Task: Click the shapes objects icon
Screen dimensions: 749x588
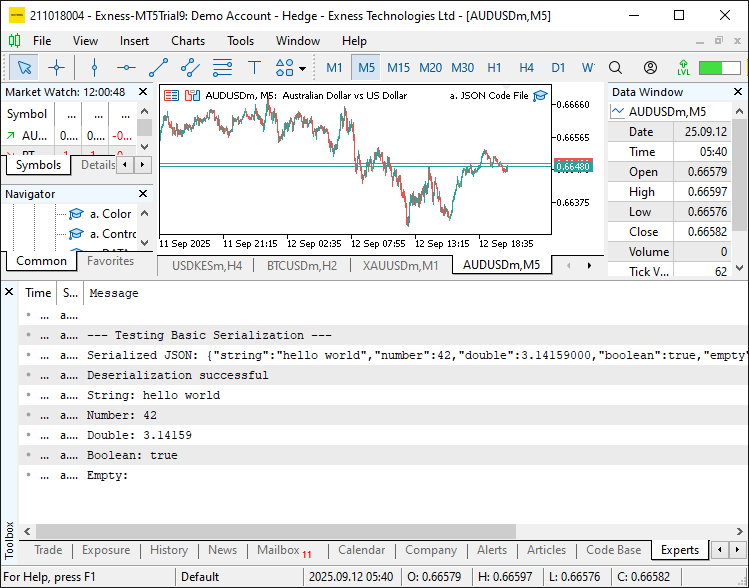Action: click(x=285, y=67)
